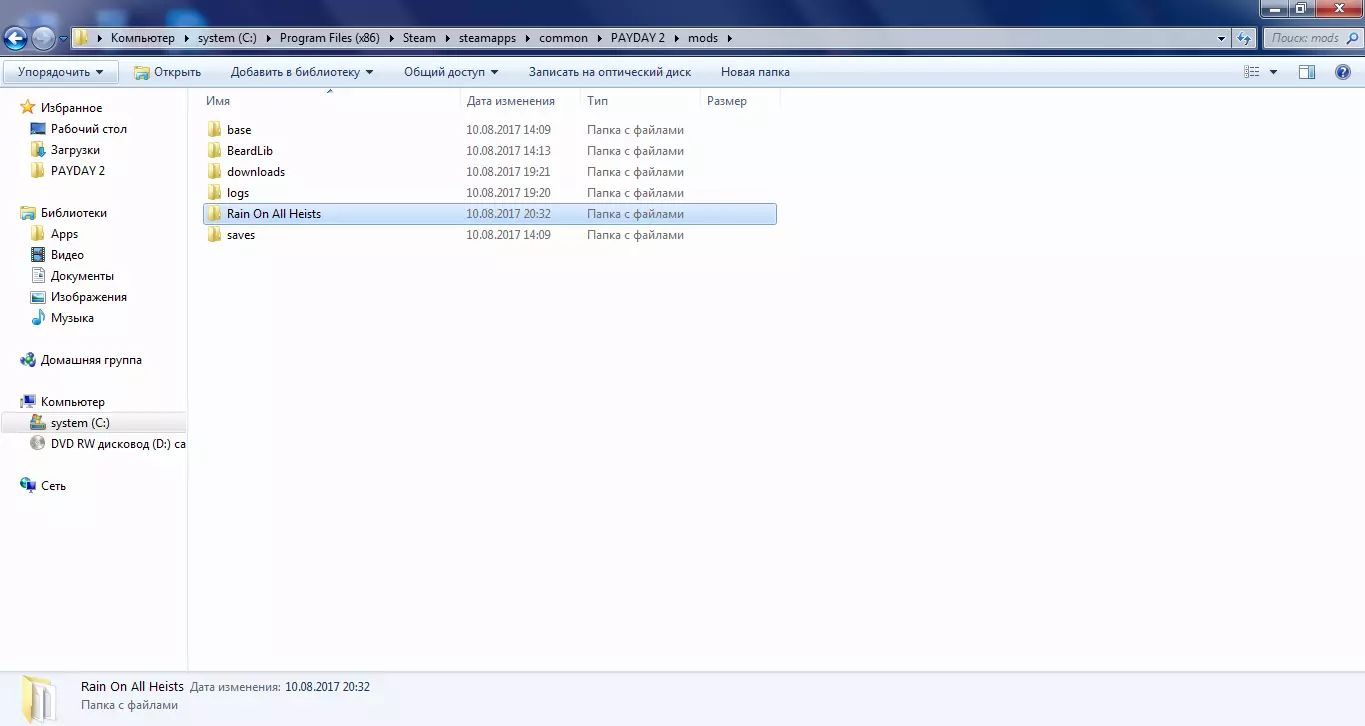
Task: Select the downloads folder icon
Action: [214, 172]
